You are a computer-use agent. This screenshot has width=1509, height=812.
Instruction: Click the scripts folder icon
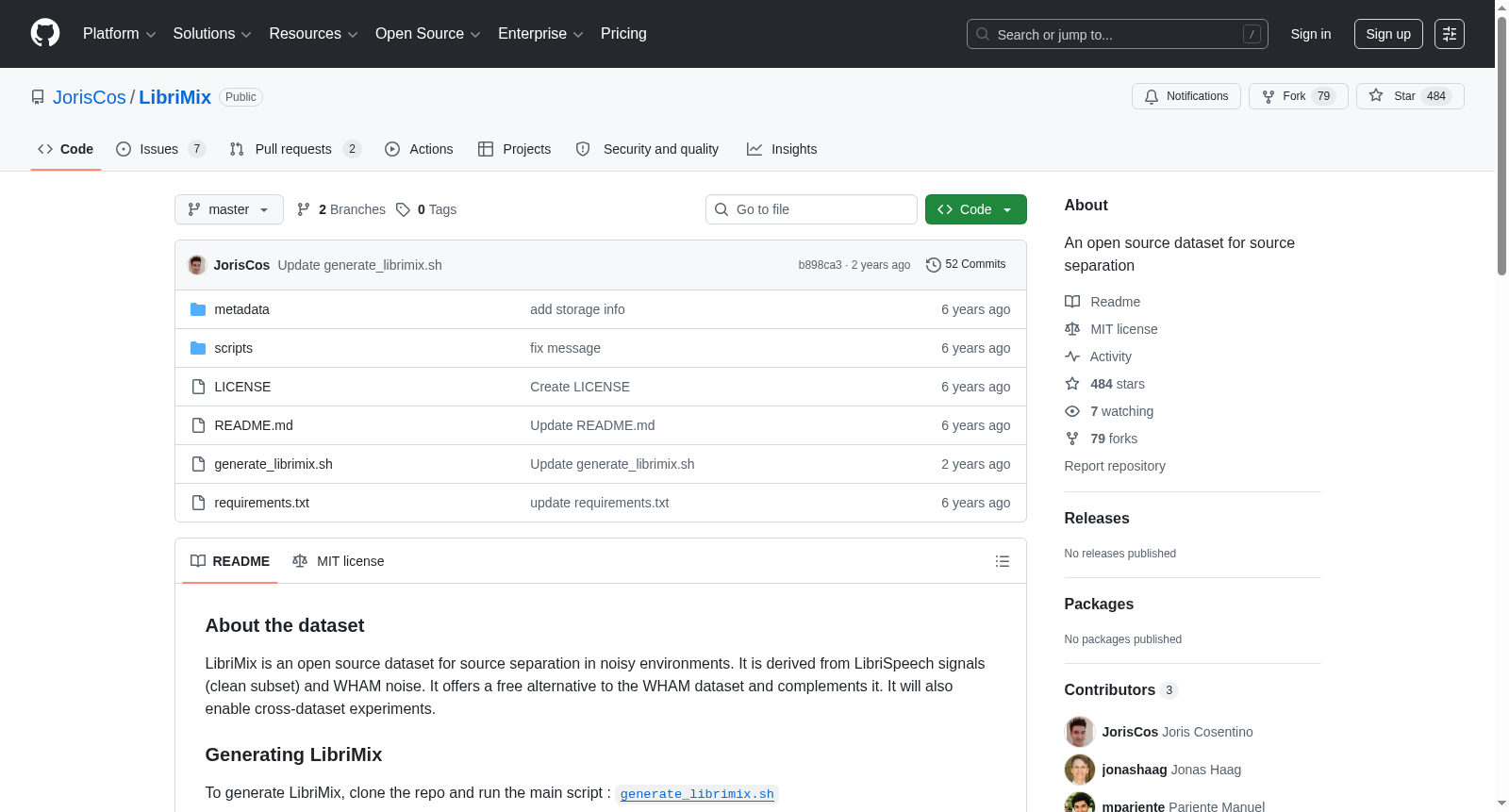(198, 348)
